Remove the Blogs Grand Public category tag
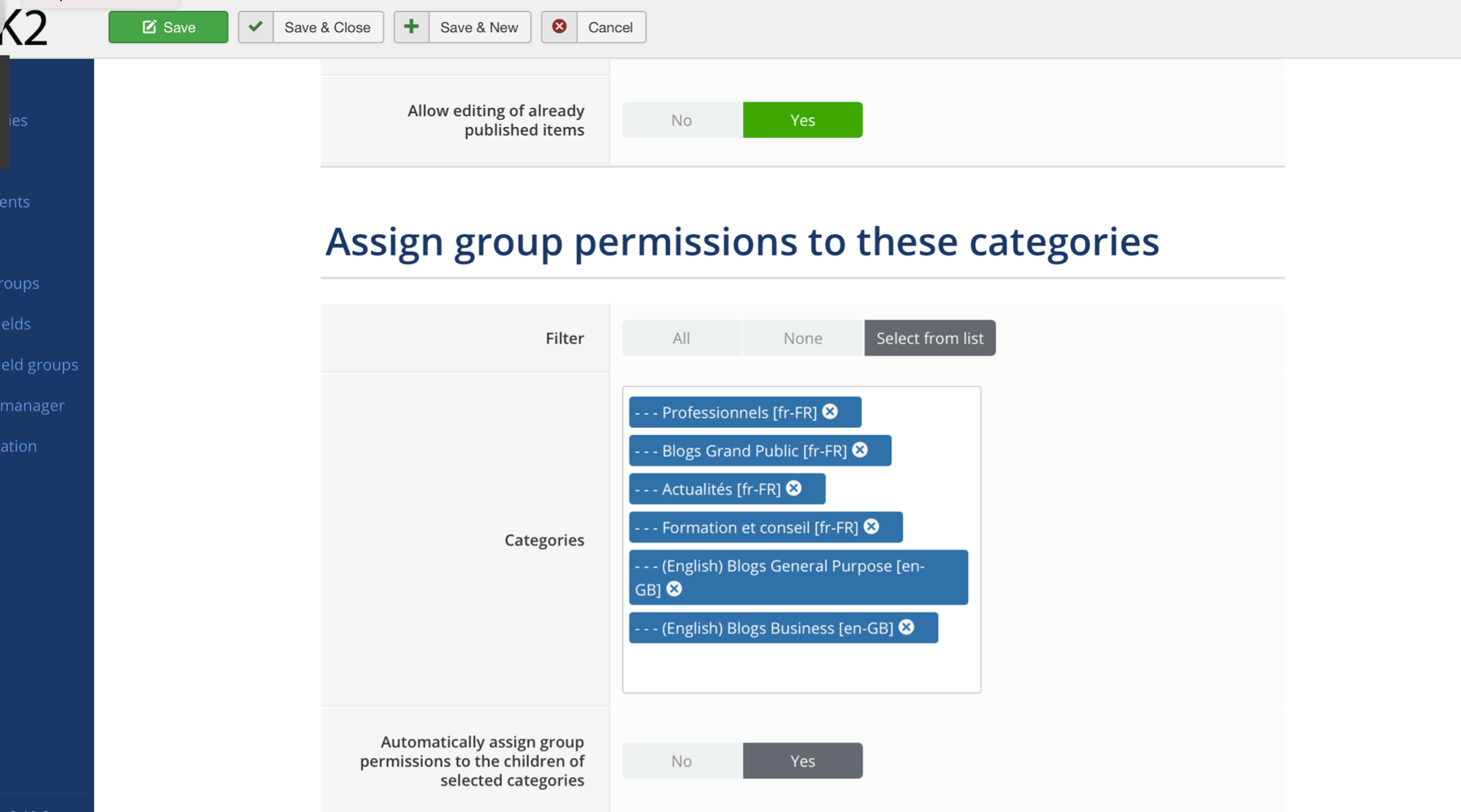Image resolution: width=1461 pixels, height=812 pixels. tap(860, 450)
